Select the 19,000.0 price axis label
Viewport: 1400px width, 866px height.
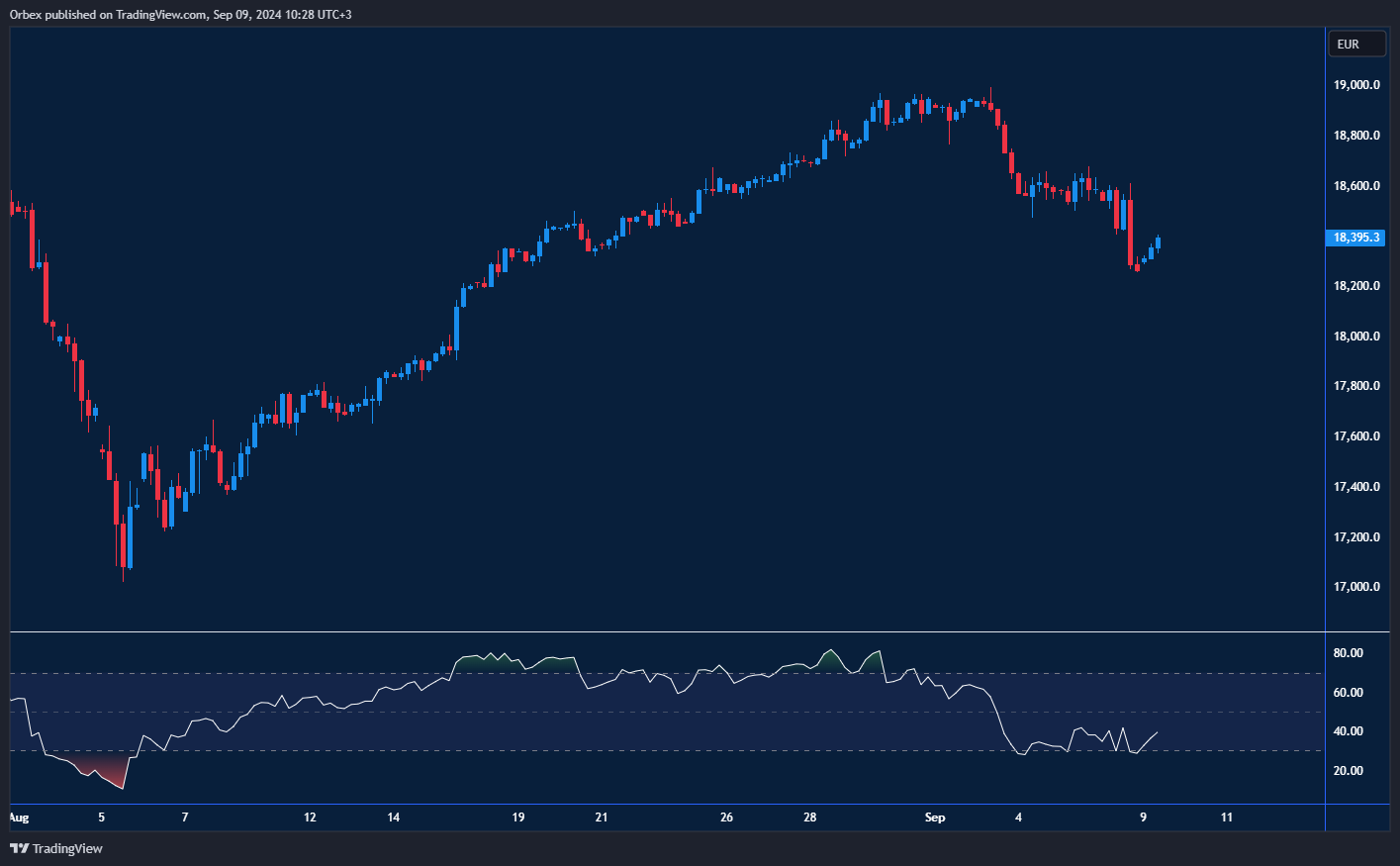pos(1356,85)
